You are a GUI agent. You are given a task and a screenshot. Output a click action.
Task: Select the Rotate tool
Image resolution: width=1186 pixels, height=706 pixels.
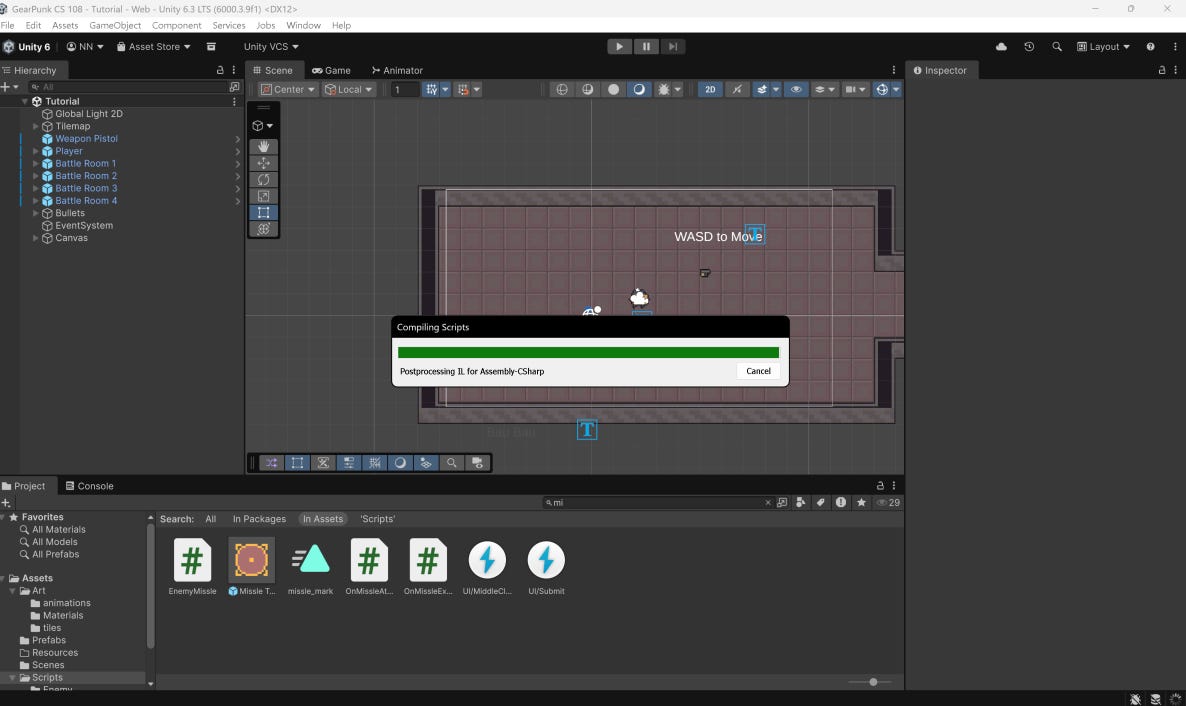(263, 179)
